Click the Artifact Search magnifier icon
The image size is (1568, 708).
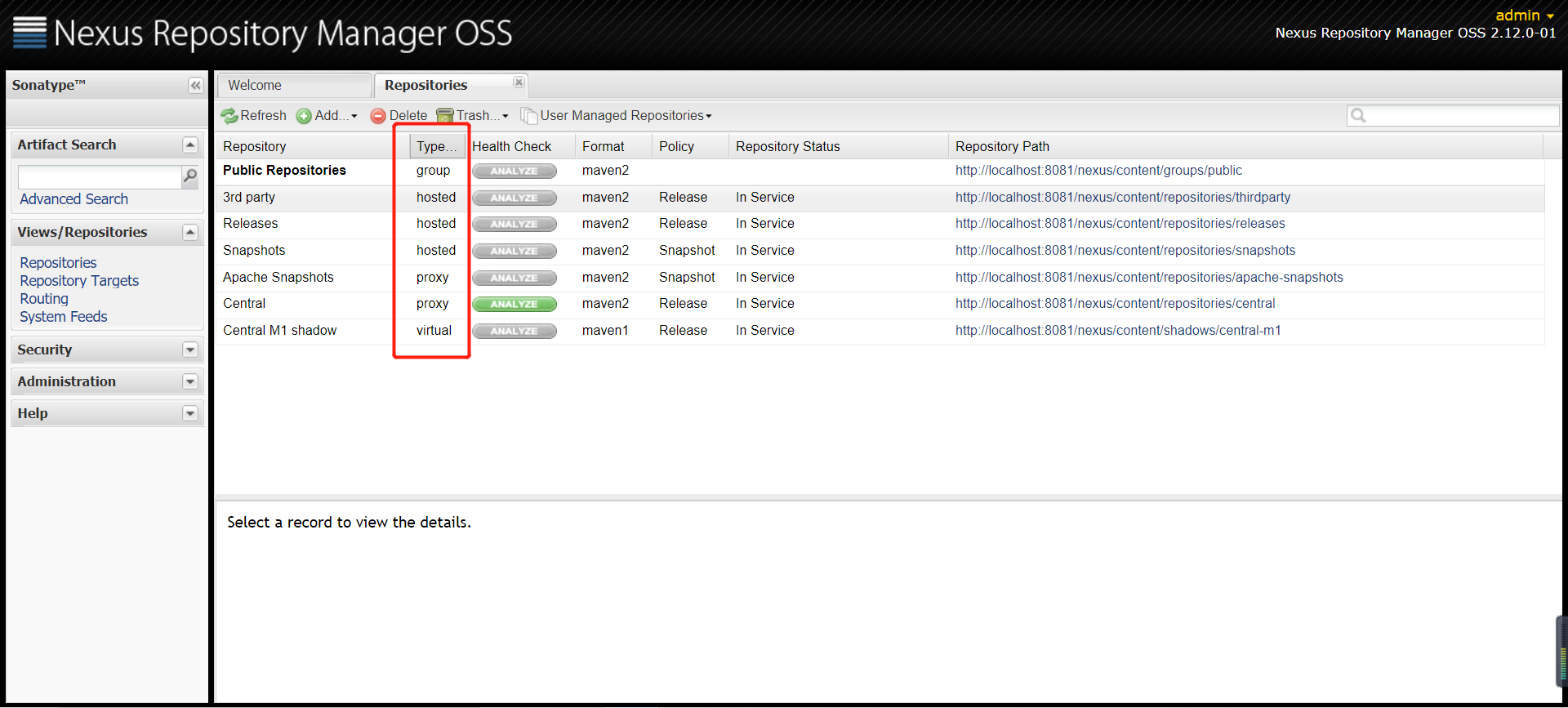pyautogui.click(x=189, y=176)
